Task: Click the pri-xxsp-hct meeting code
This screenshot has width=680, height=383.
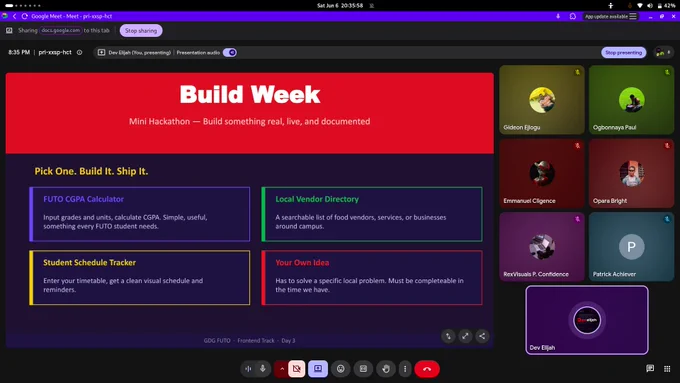Action: click(x=55, y=52)
